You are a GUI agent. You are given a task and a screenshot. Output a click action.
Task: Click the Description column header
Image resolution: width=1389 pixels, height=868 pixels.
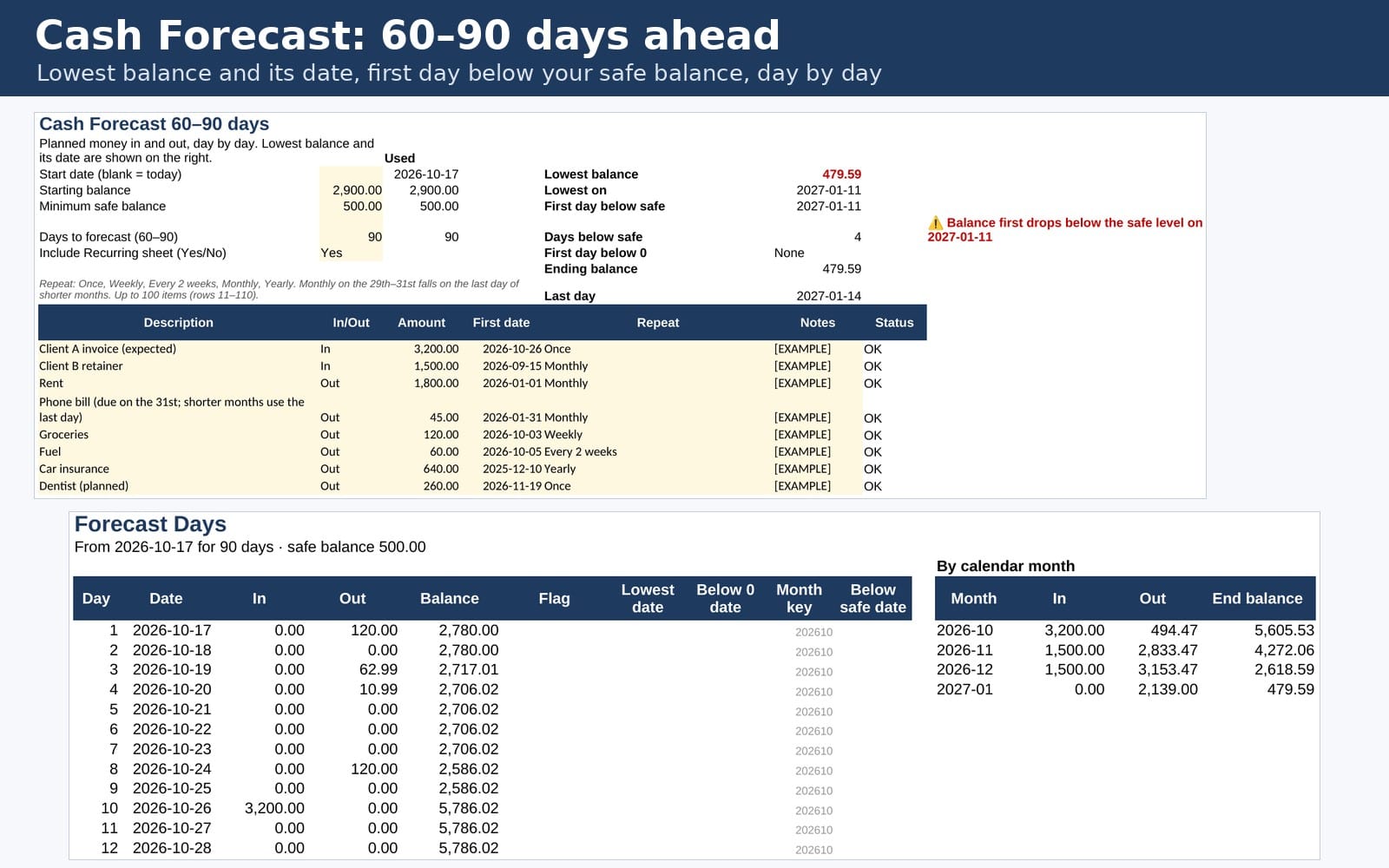click(x=178, y=322)
